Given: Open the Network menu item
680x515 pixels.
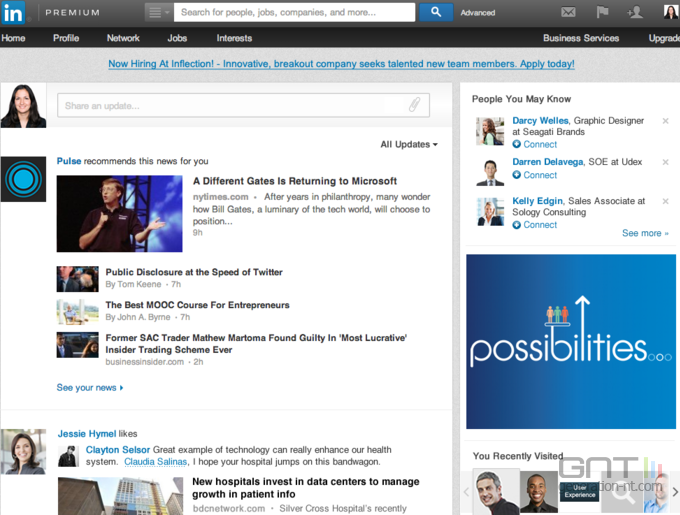Looking at the screenshot, I should tap(123, 38).
